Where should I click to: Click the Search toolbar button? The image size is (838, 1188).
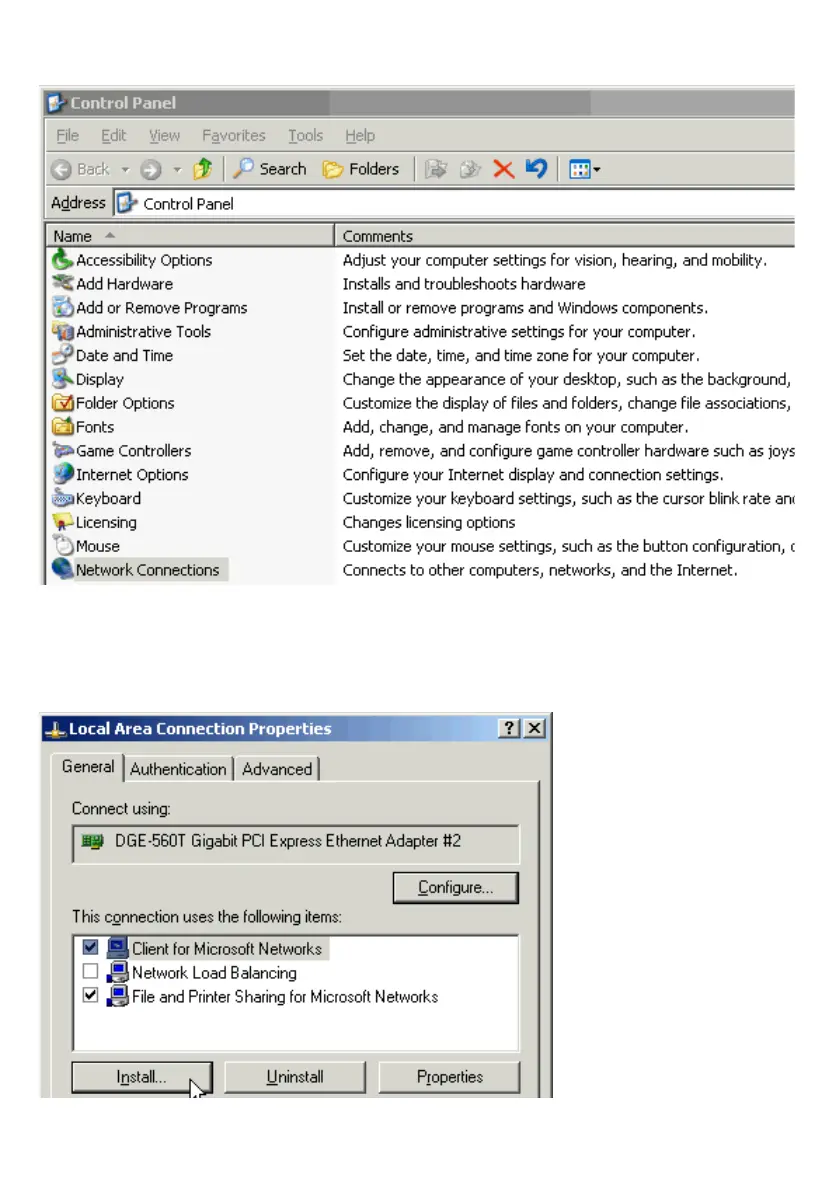[270, 169]
